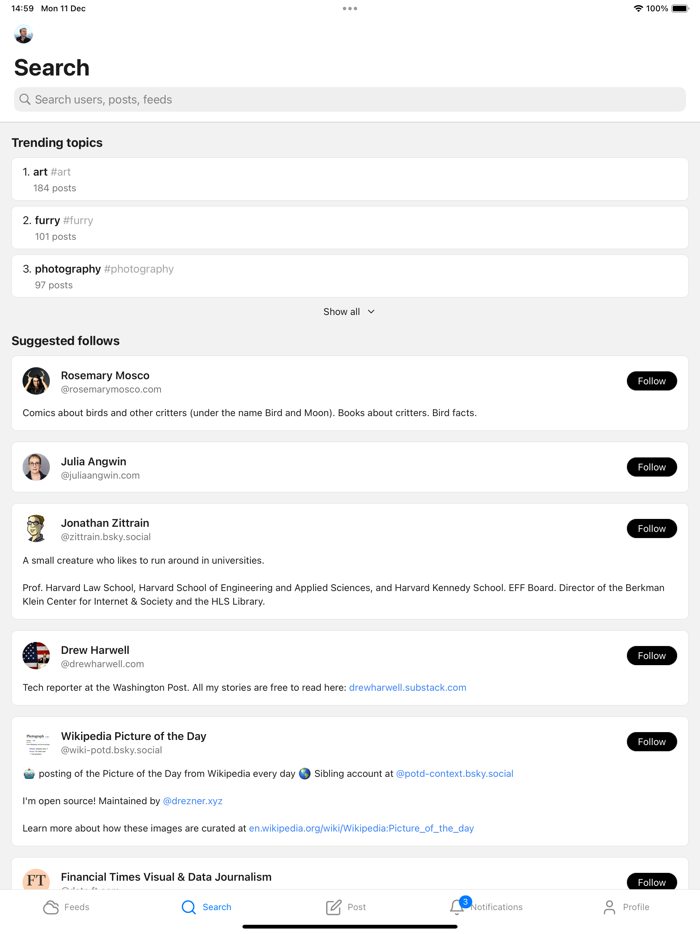Image resolution: width=700 pixels, height=934 pixels.
Task: Click the globe emoji in Wikipedia's bio
Action: pyautogui.click(x=302, y=773)
